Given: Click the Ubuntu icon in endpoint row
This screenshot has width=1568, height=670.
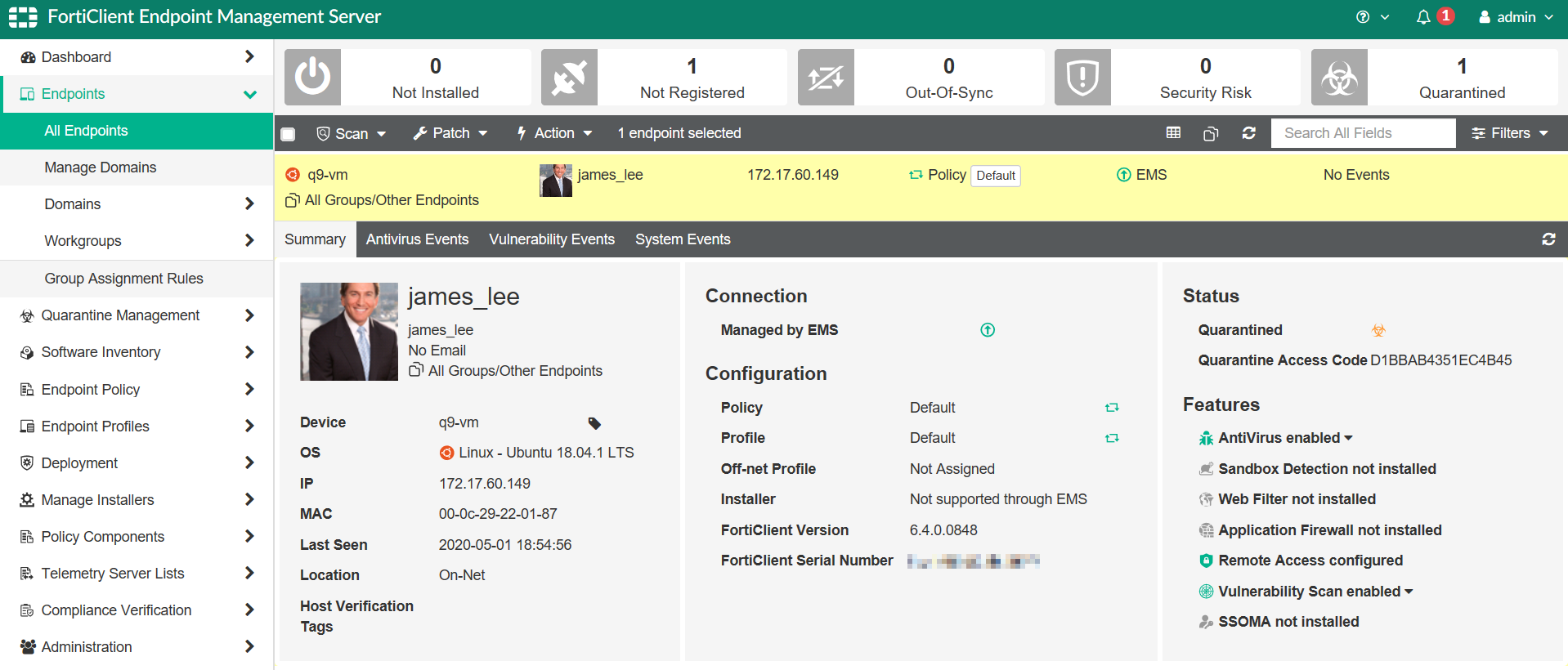Looking at the screenshot, I should coord(293,175).
